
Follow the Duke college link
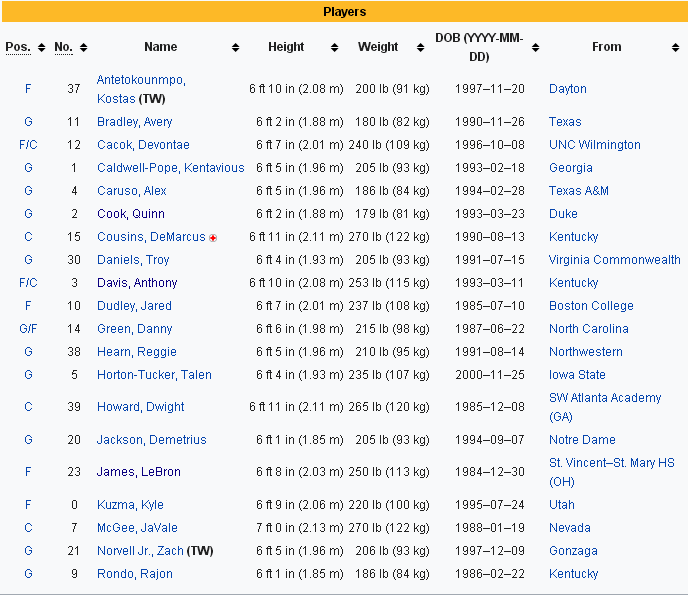pos(563,214)
